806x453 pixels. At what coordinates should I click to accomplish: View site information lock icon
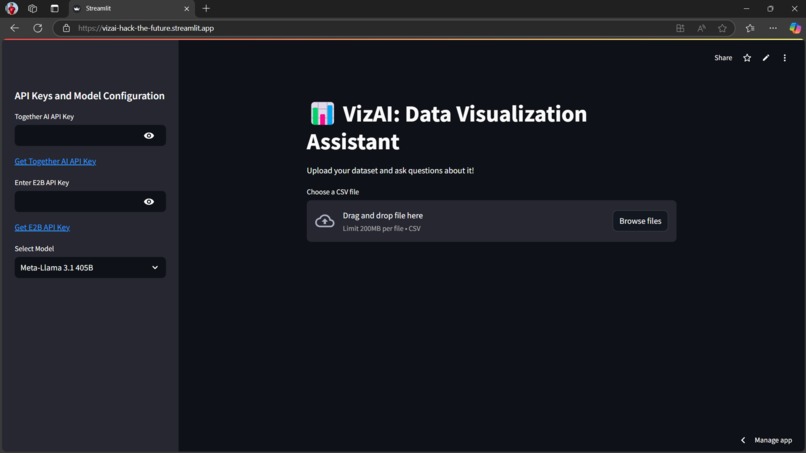tap(66, 28)
